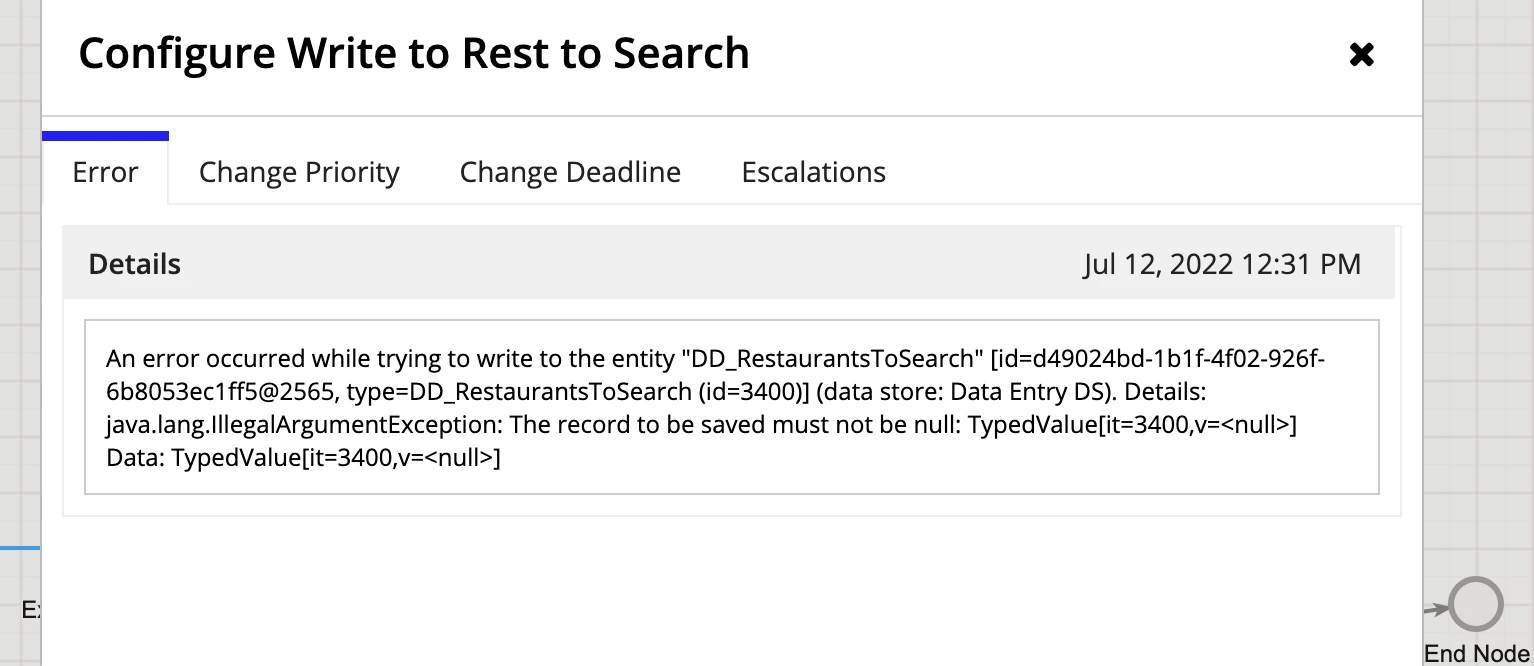The image size is (1534, 666).
Task: Click the Jul 12, 2022 12:31 PM timestamp
Action: coord(1222,264)
